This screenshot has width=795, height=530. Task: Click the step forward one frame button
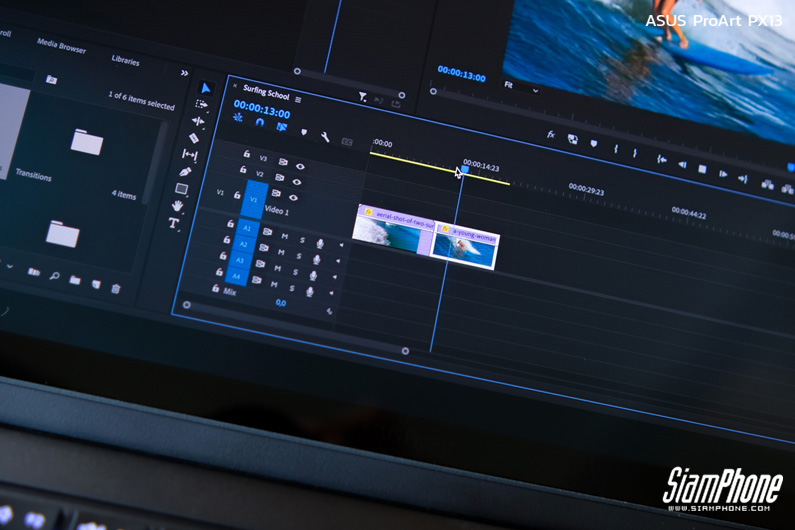(x=723, y=174)
